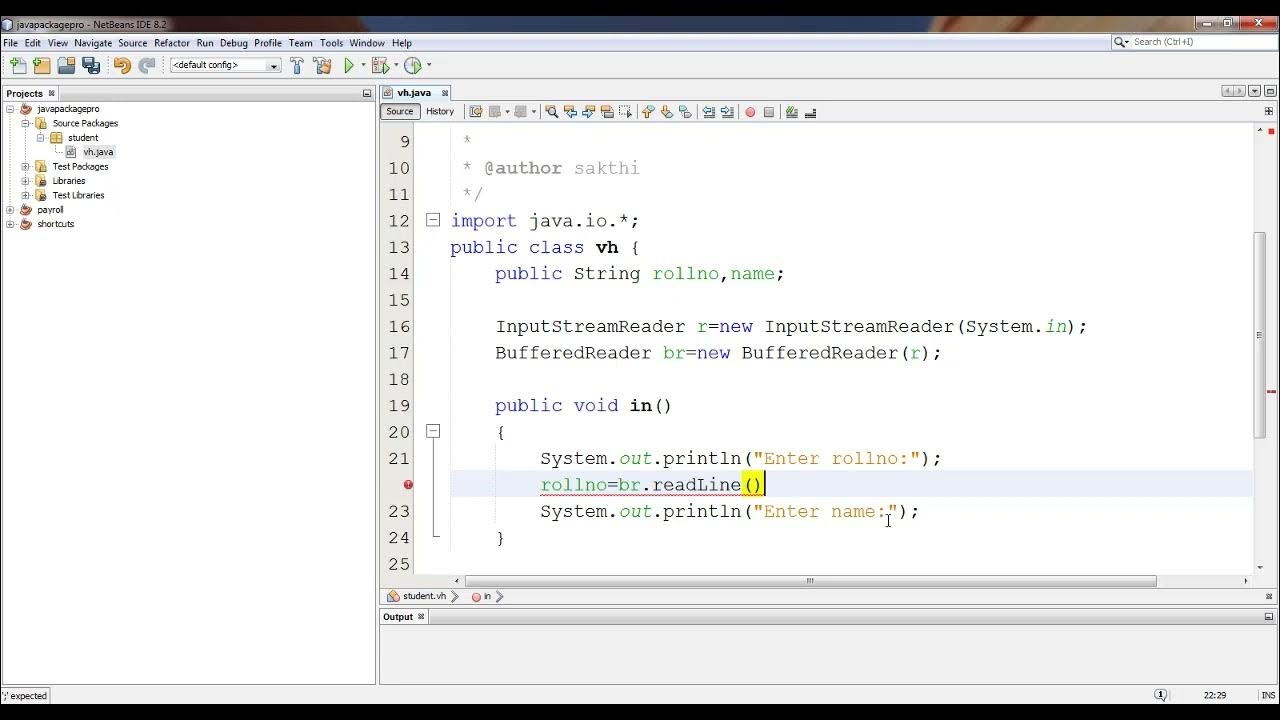Start macro recording red circle icon

point(750,112)
